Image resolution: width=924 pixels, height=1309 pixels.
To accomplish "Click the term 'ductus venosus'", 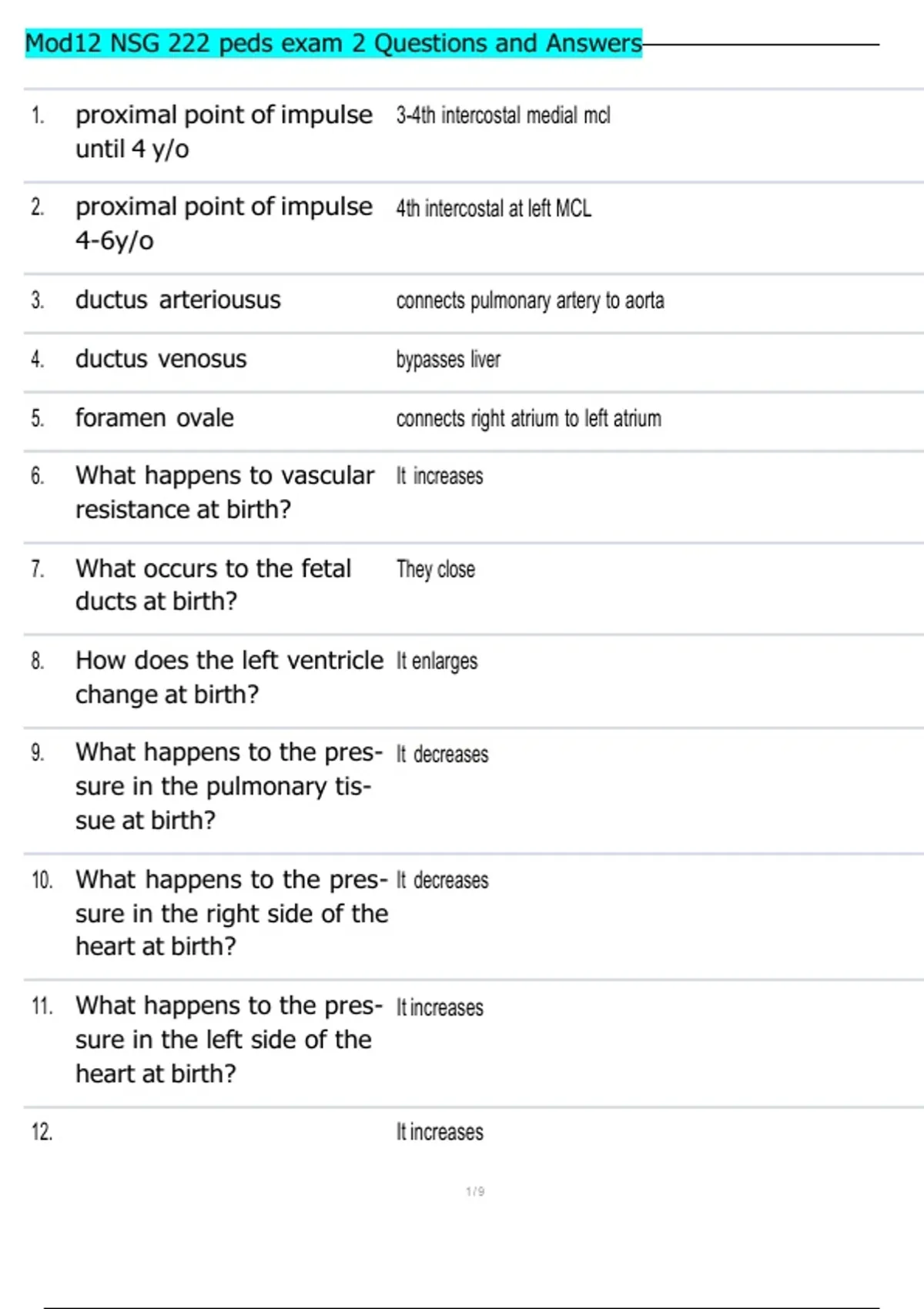I will [161, 359].
